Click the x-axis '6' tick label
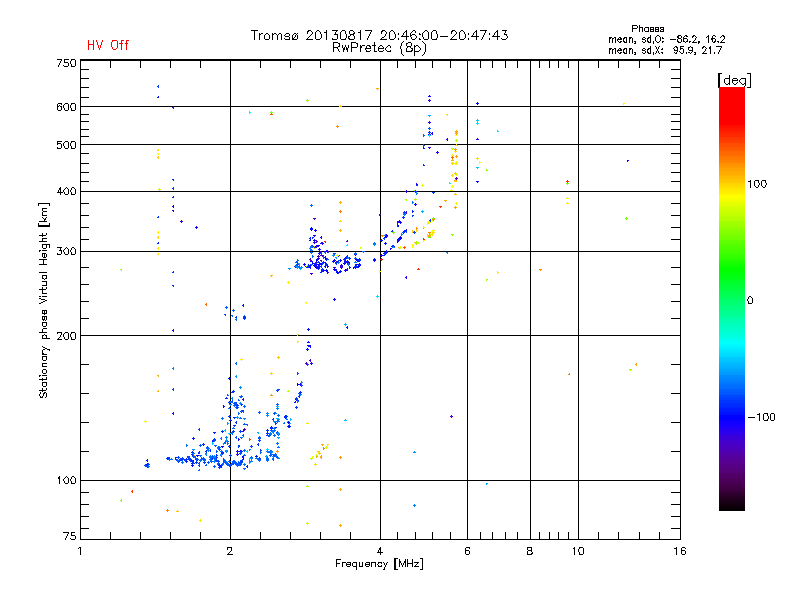800x600 pixels. (467, 551)
